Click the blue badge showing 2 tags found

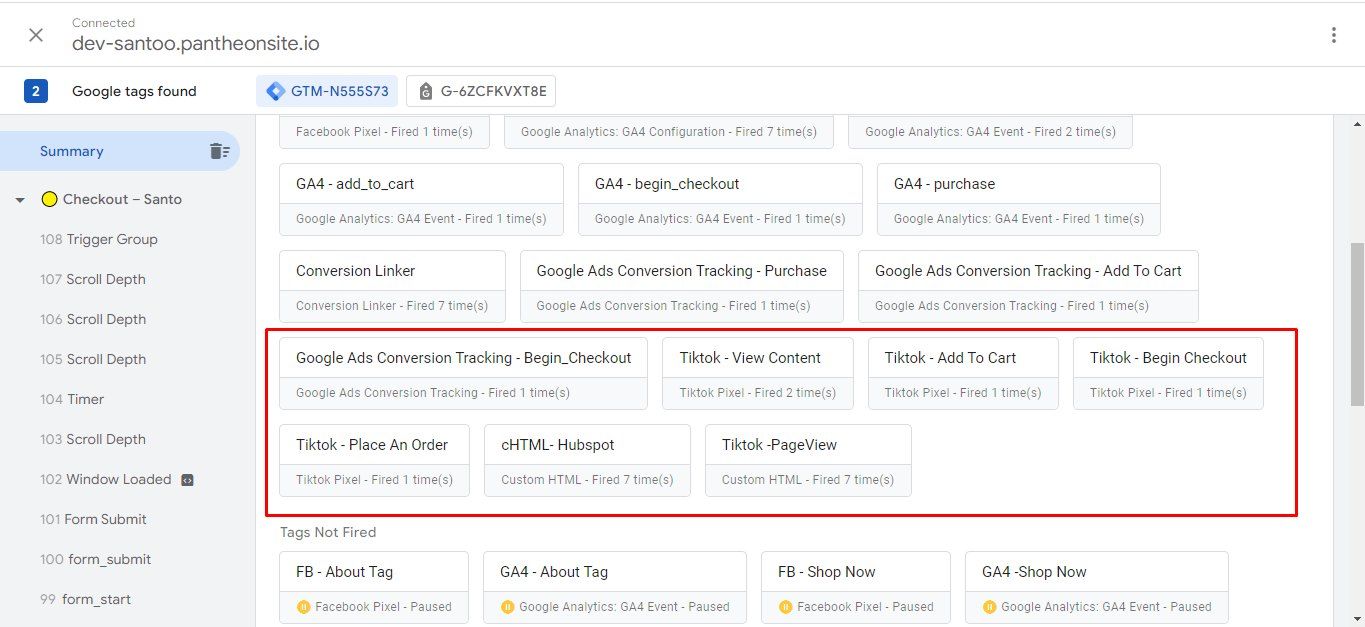point(36,91)
